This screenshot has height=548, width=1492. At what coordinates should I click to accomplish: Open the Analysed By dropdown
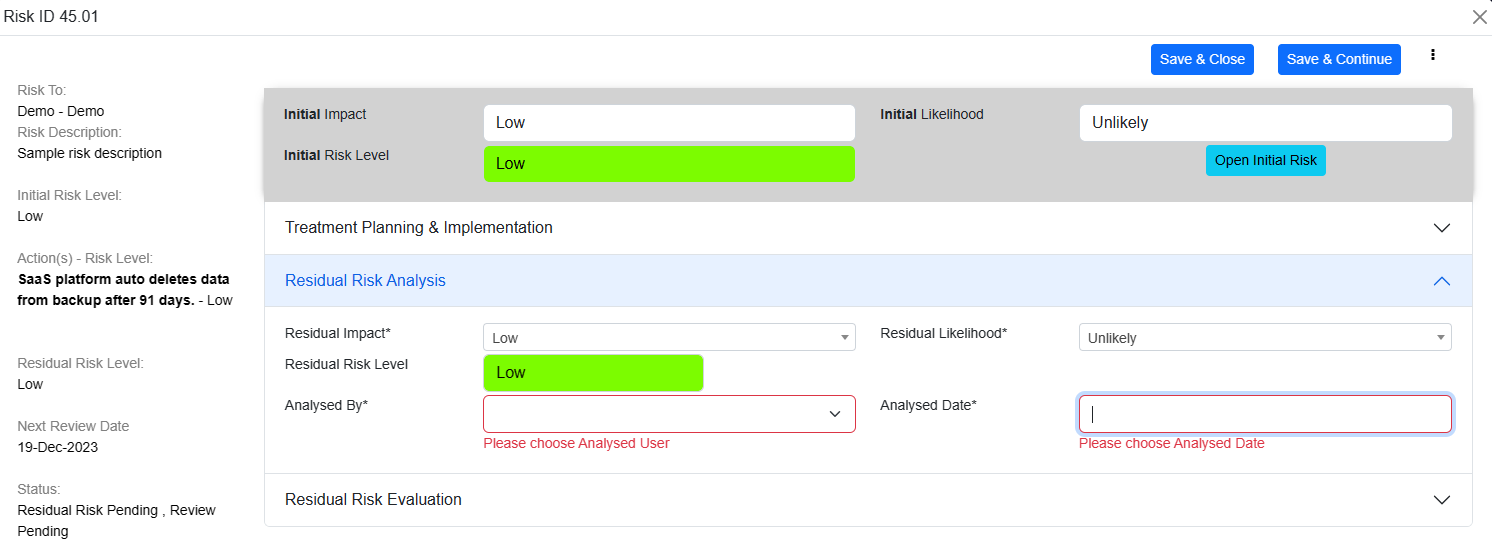tap(668, 414)
